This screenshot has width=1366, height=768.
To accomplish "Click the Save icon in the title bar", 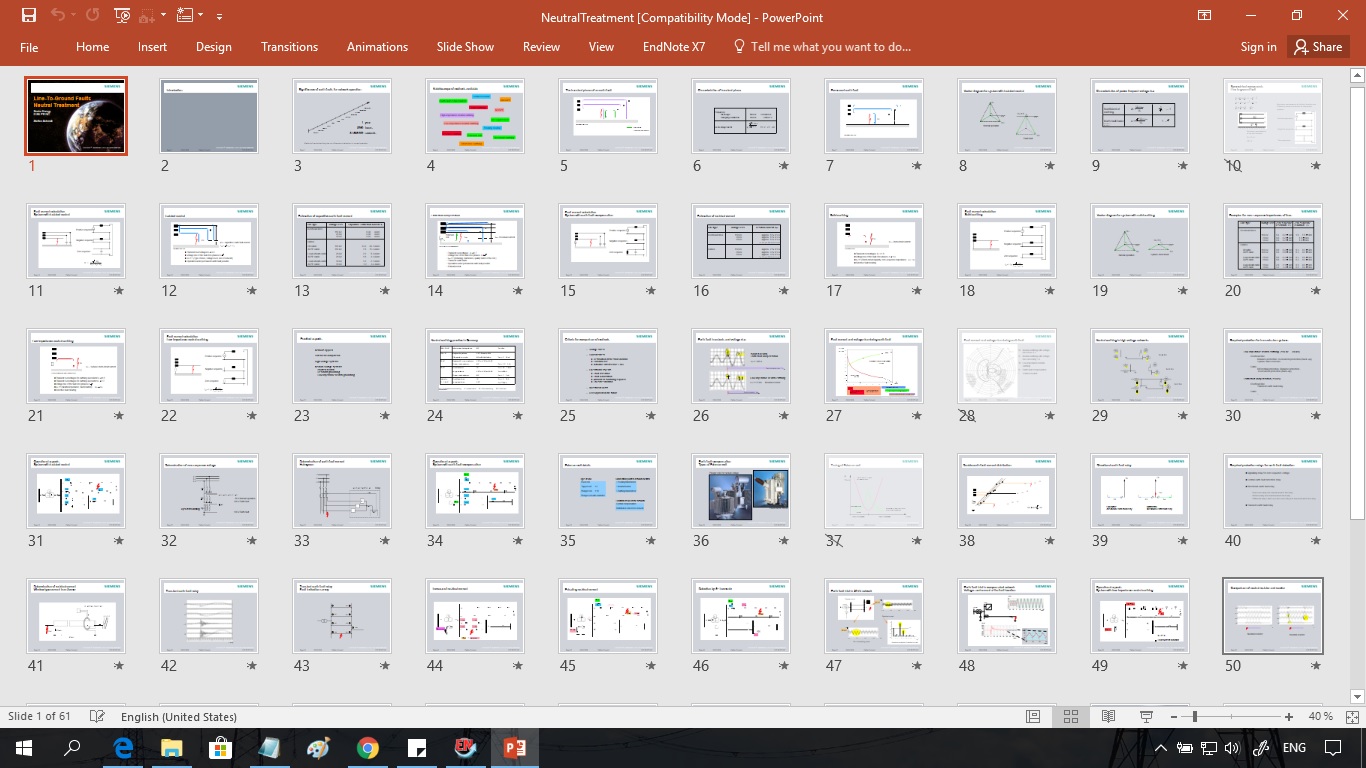I will 28,15.
